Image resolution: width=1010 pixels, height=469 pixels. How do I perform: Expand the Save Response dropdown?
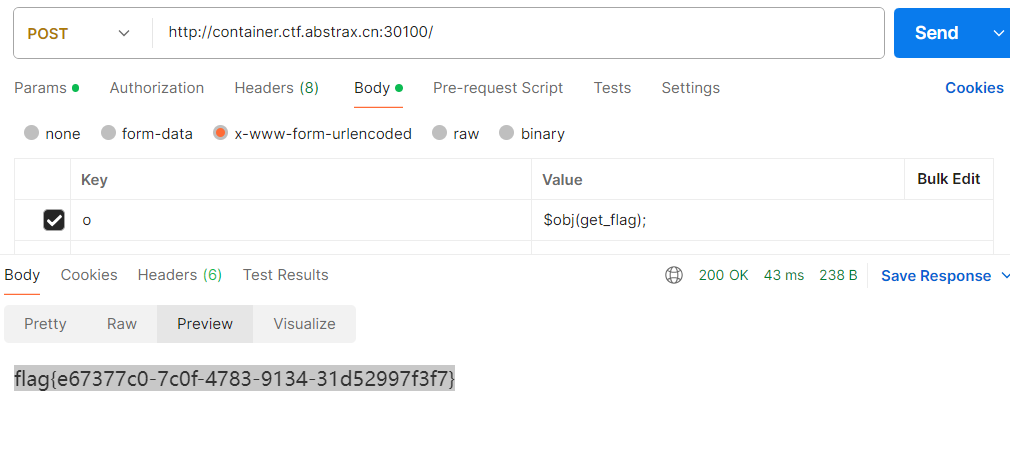1004,276
